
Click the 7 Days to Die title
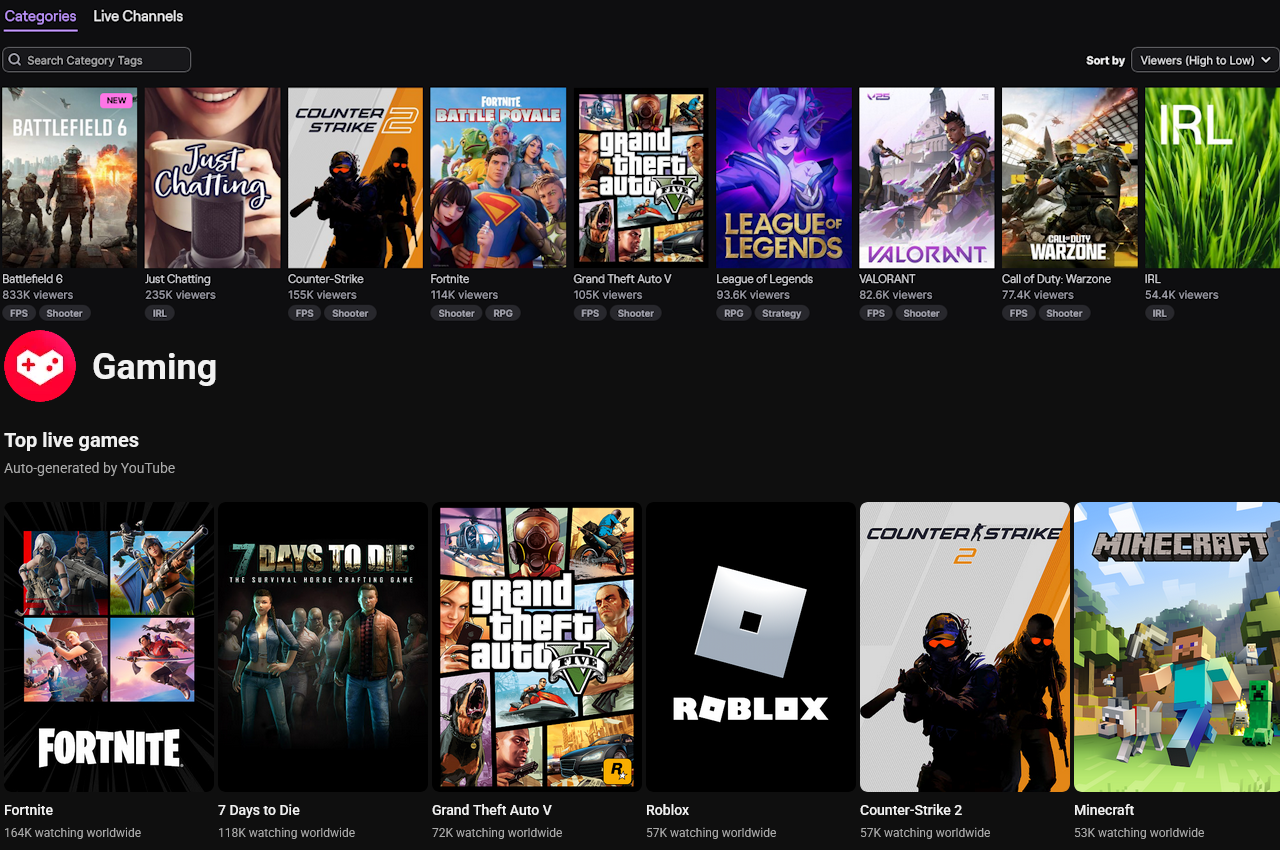tap(259, 810)
